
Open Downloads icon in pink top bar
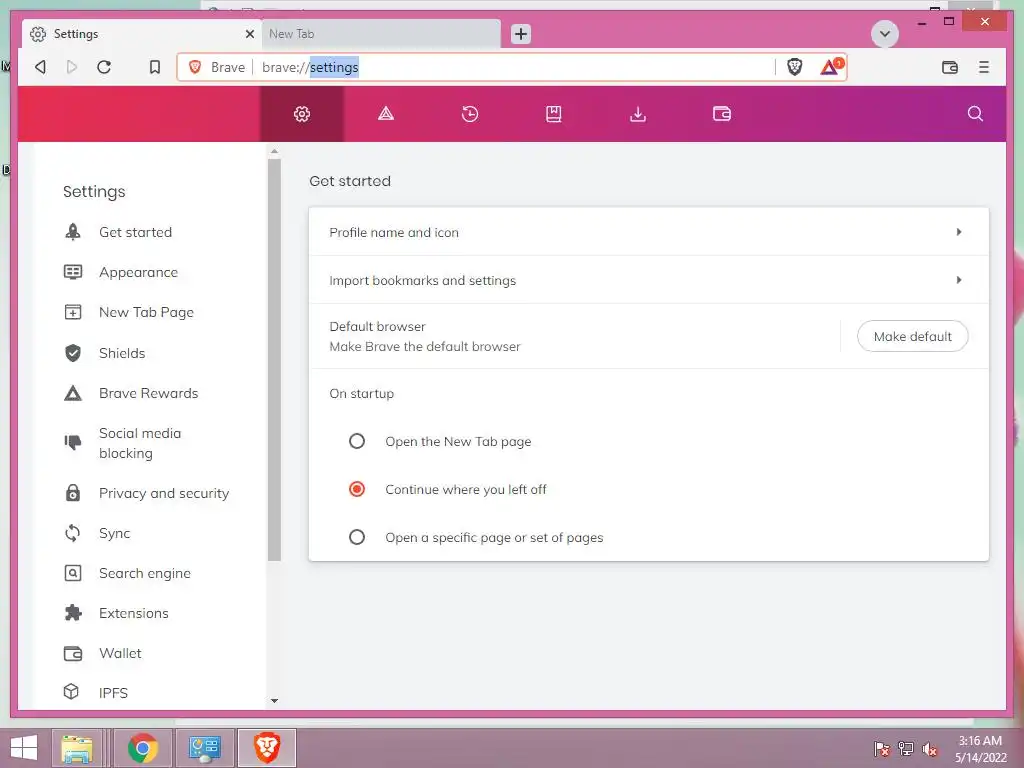pyautogui.click(x=637, y=114)
